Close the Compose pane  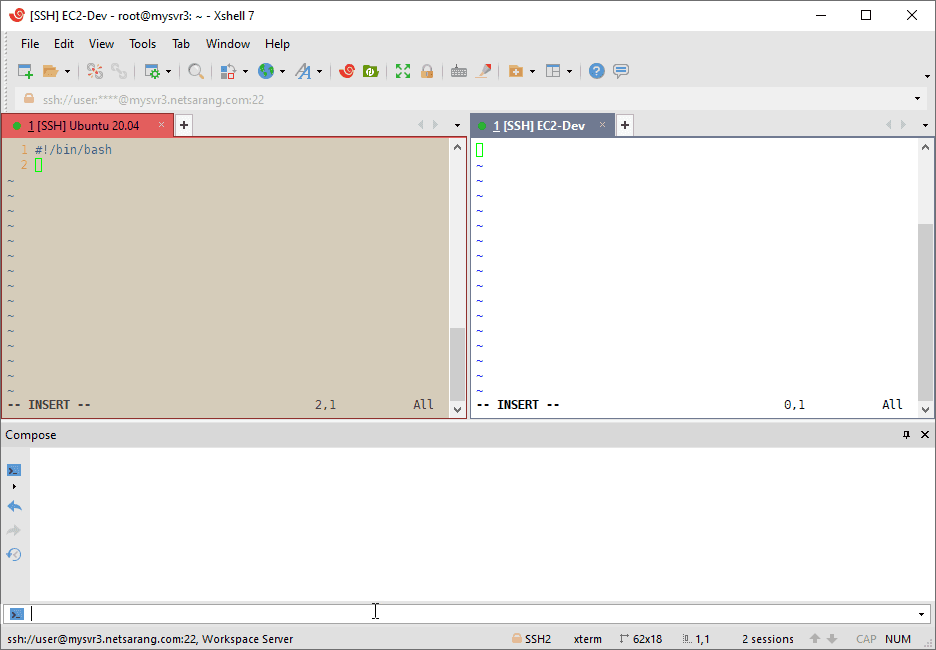(x=925, y=435)
